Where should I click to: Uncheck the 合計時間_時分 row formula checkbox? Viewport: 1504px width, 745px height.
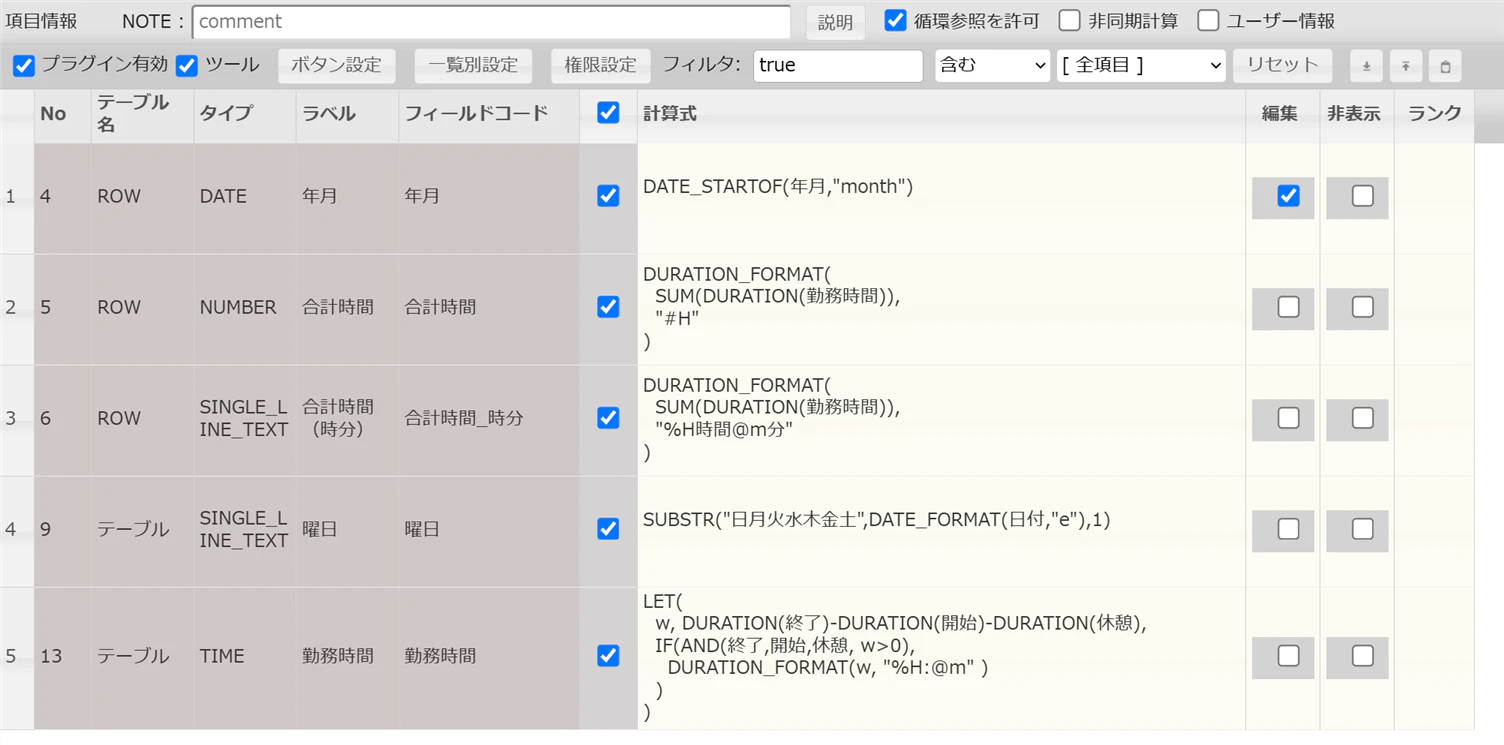608,418
